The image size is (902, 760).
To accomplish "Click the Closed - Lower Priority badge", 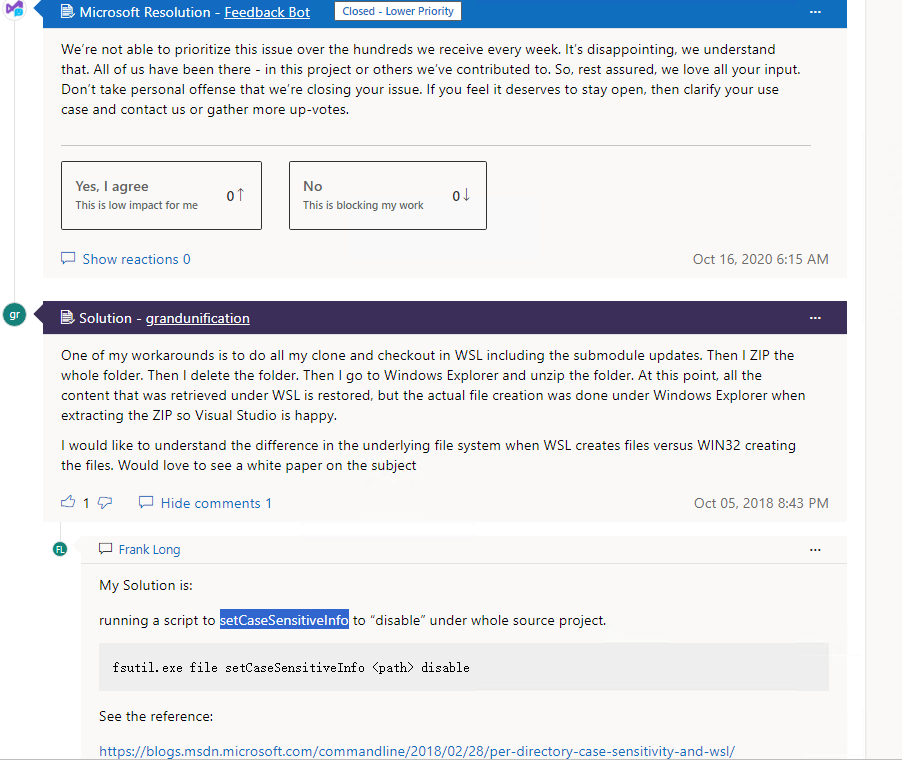I will pyautogui.click(x=398, y=11).
